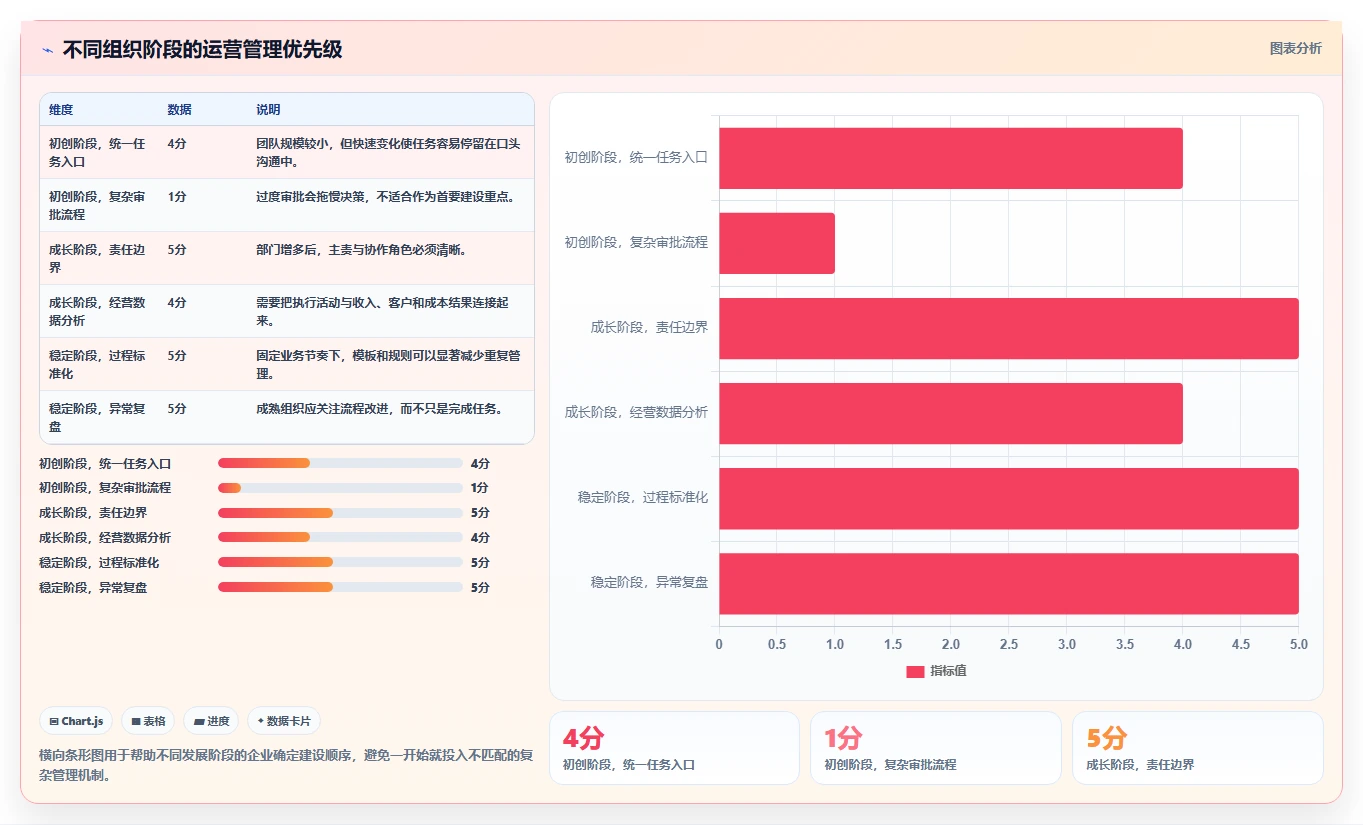1363x825 pixels.
Task: Click description 团队规模较小，但快速变化…
Action: click(389, 152)
